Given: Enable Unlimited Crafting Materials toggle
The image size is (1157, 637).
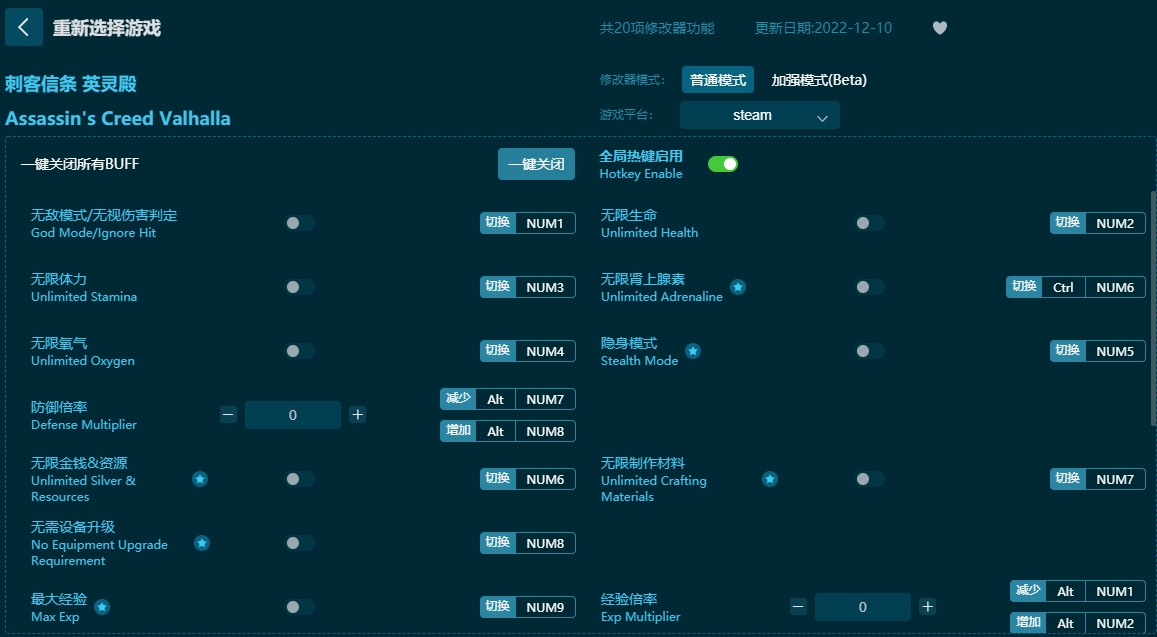Looking at the screenshot, I should (x=870, y=479).
